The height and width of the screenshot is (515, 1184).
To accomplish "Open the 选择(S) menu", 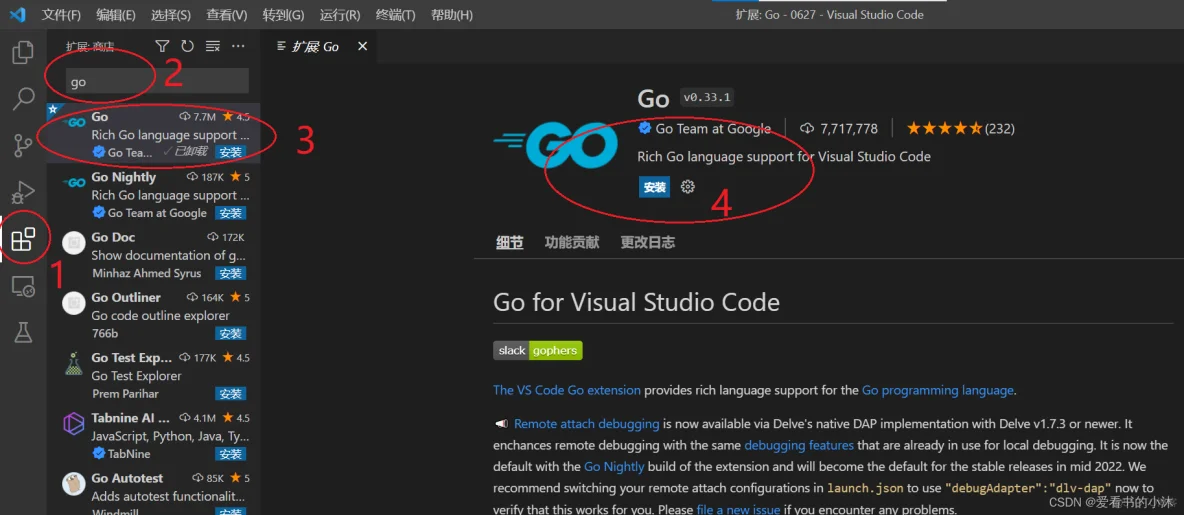I will pos(171,14).
